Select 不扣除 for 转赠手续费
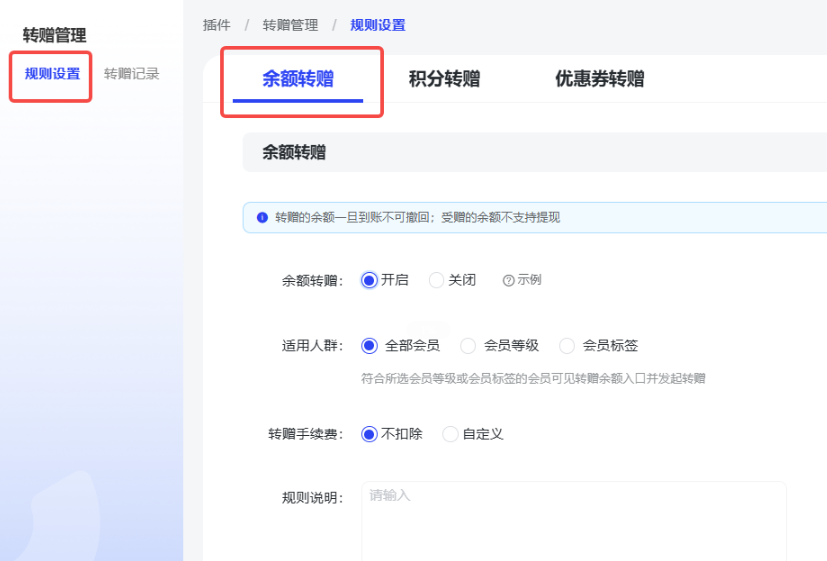Image resolution: width=827 pixels, height=561 pixels. 369,434
